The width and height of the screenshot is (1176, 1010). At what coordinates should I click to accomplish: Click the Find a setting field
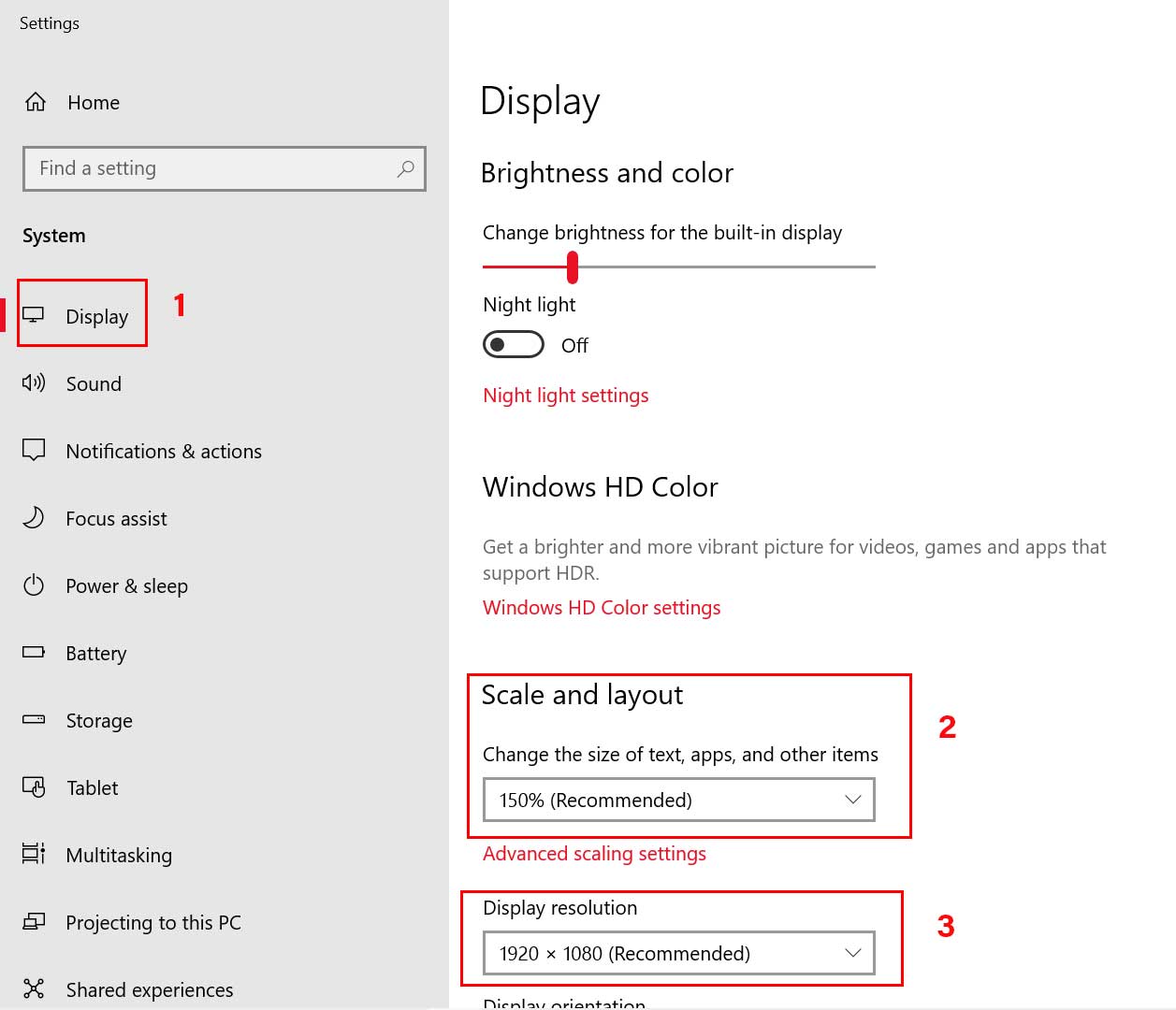tap(225, 168)
